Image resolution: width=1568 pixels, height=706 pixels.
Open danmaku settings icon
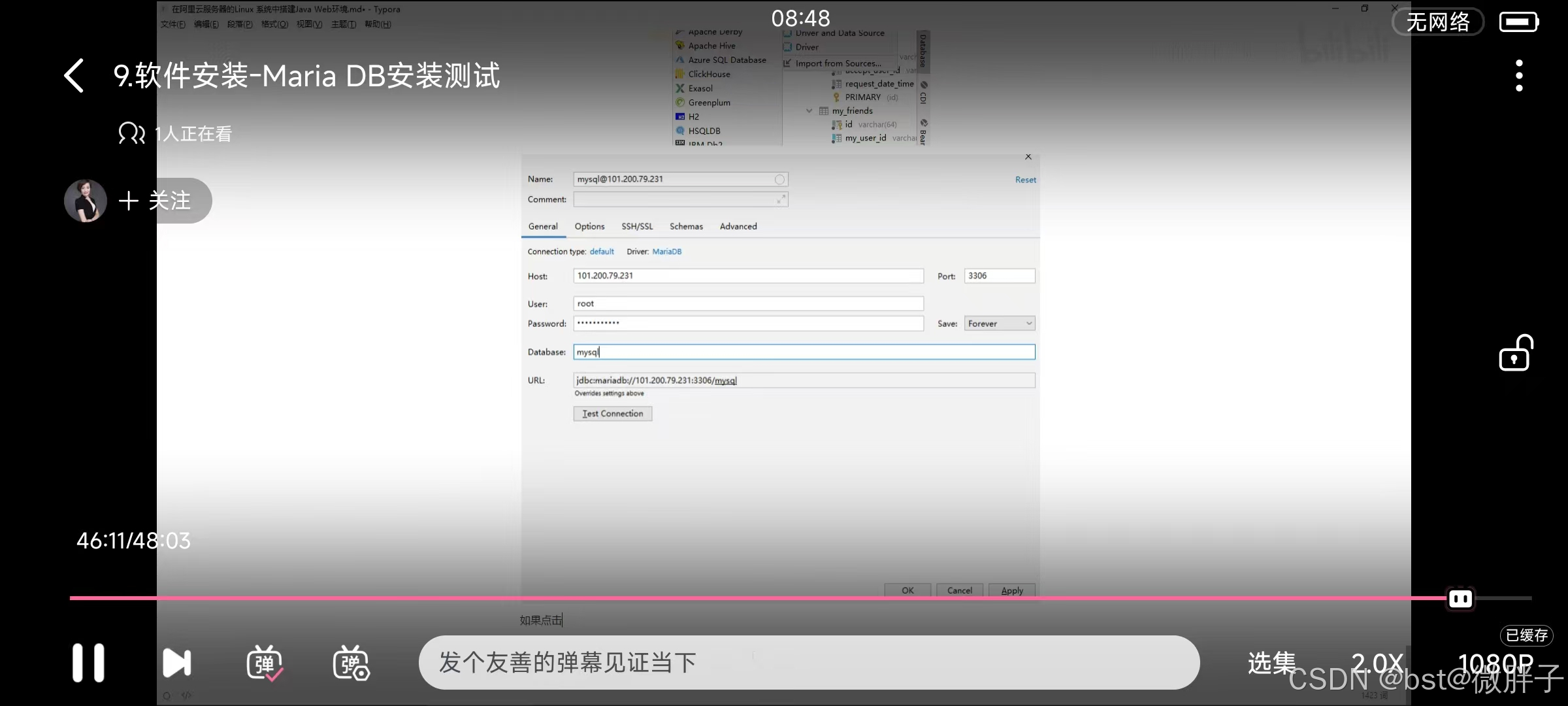[351, 664]
